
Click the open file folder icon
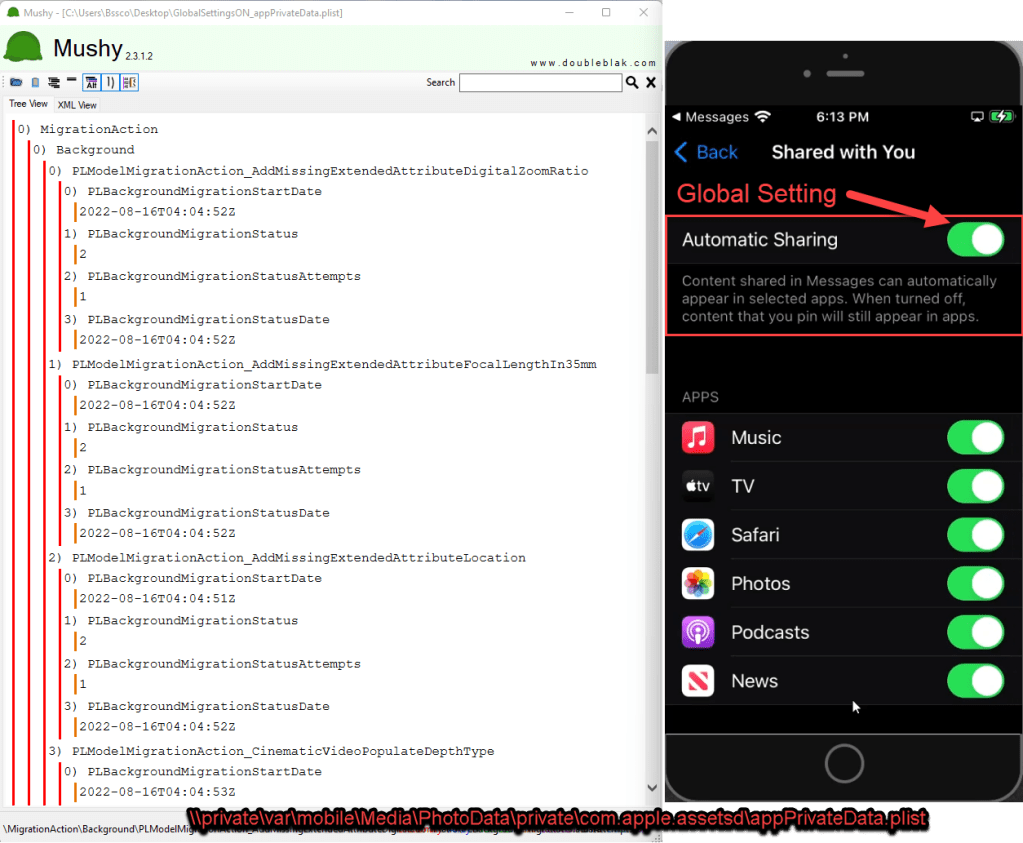pos(16,82)
